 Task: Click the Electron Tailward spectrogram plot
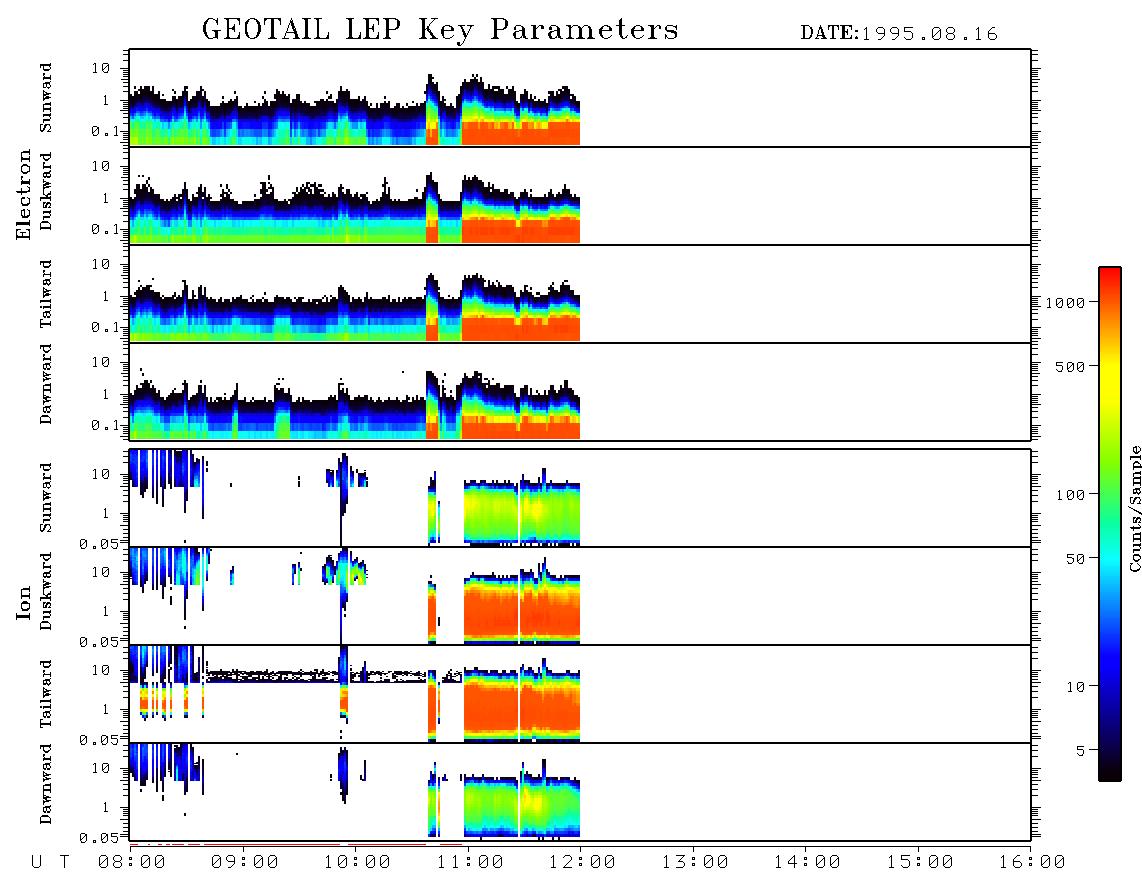click(x=580, y=294)
